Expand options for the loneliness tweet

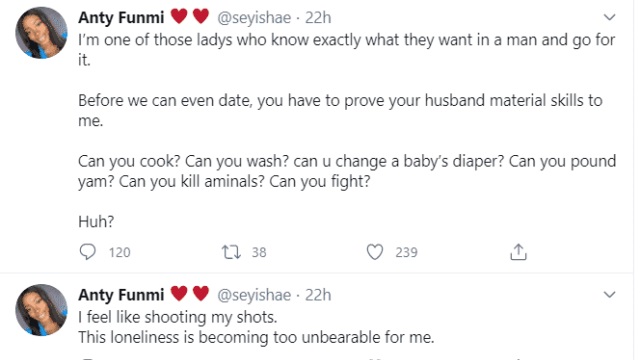[x=609, y=294]
